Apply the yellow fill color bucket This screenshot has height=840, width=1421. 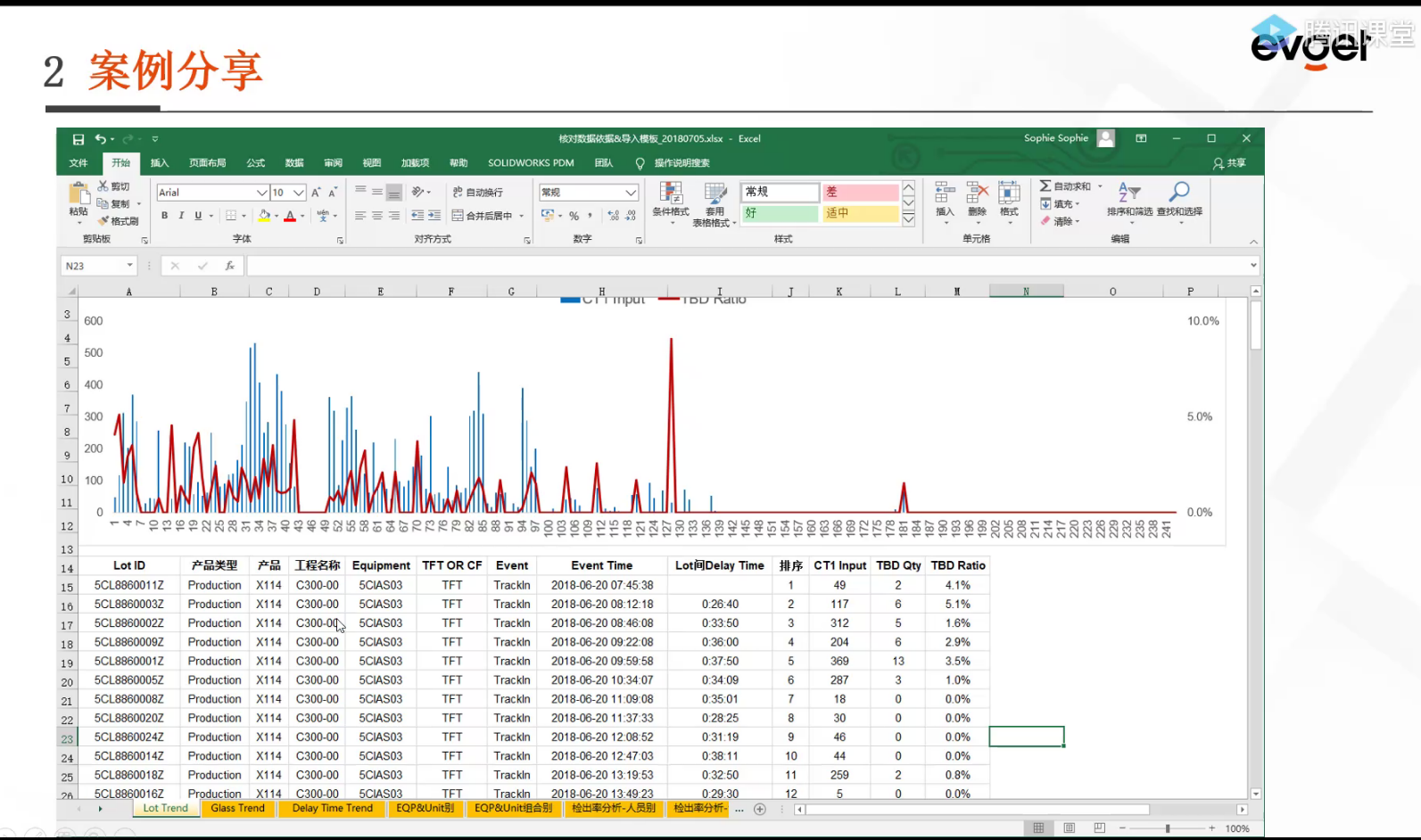[264, 216]
